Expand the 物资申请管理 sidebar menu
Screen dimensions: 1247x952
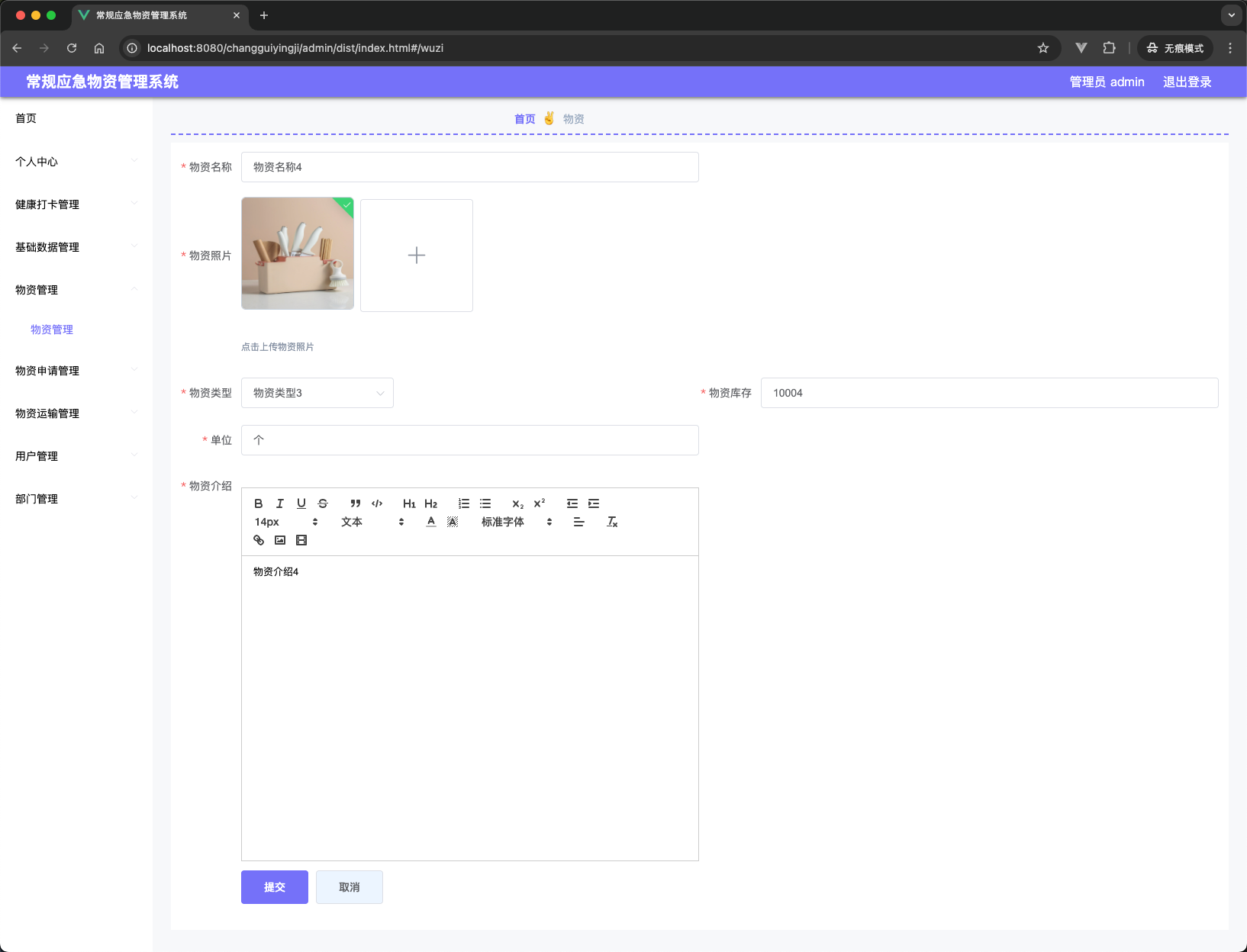(x=76, y=371)
